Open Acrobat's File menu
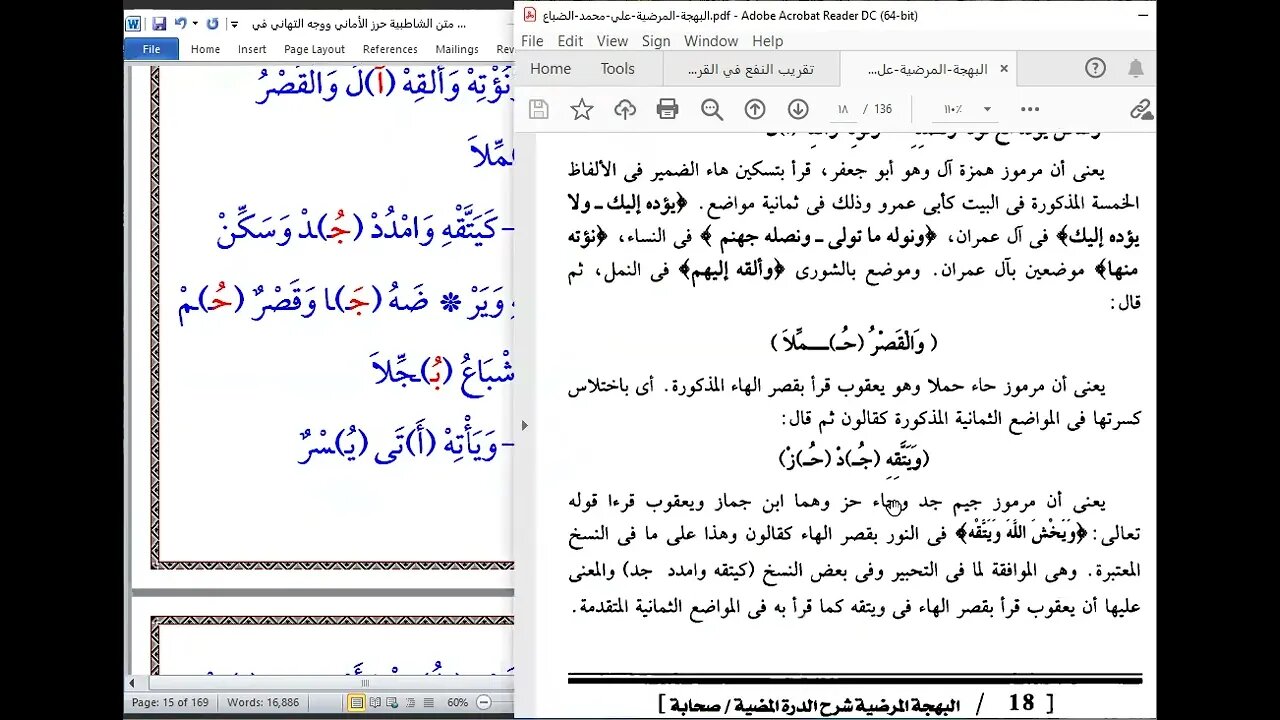Viewport: 1280px width, 720px height. (x=532, y=41)
